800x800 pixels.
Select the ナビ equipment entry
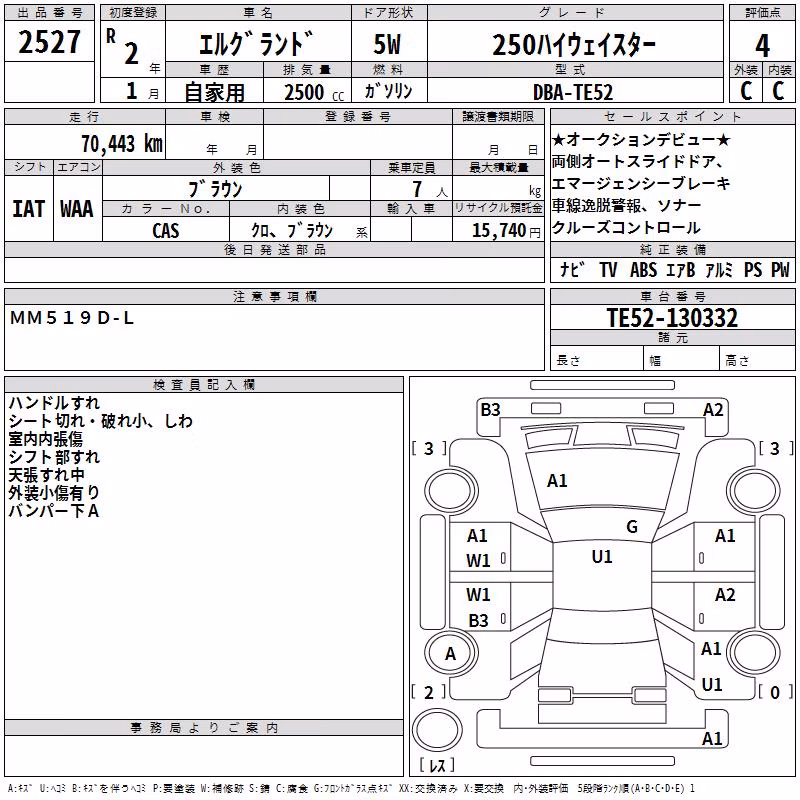pyautogui.click(x=572, y=269)
